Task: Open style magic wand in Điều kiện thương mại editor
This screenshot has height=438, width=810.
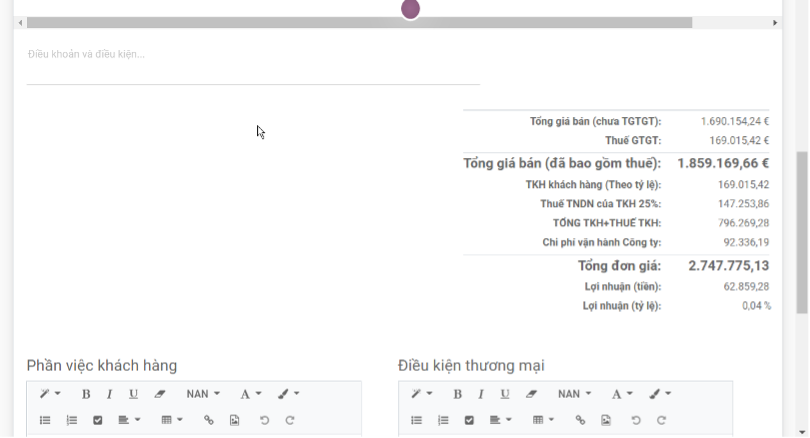Action: point(422,394)
